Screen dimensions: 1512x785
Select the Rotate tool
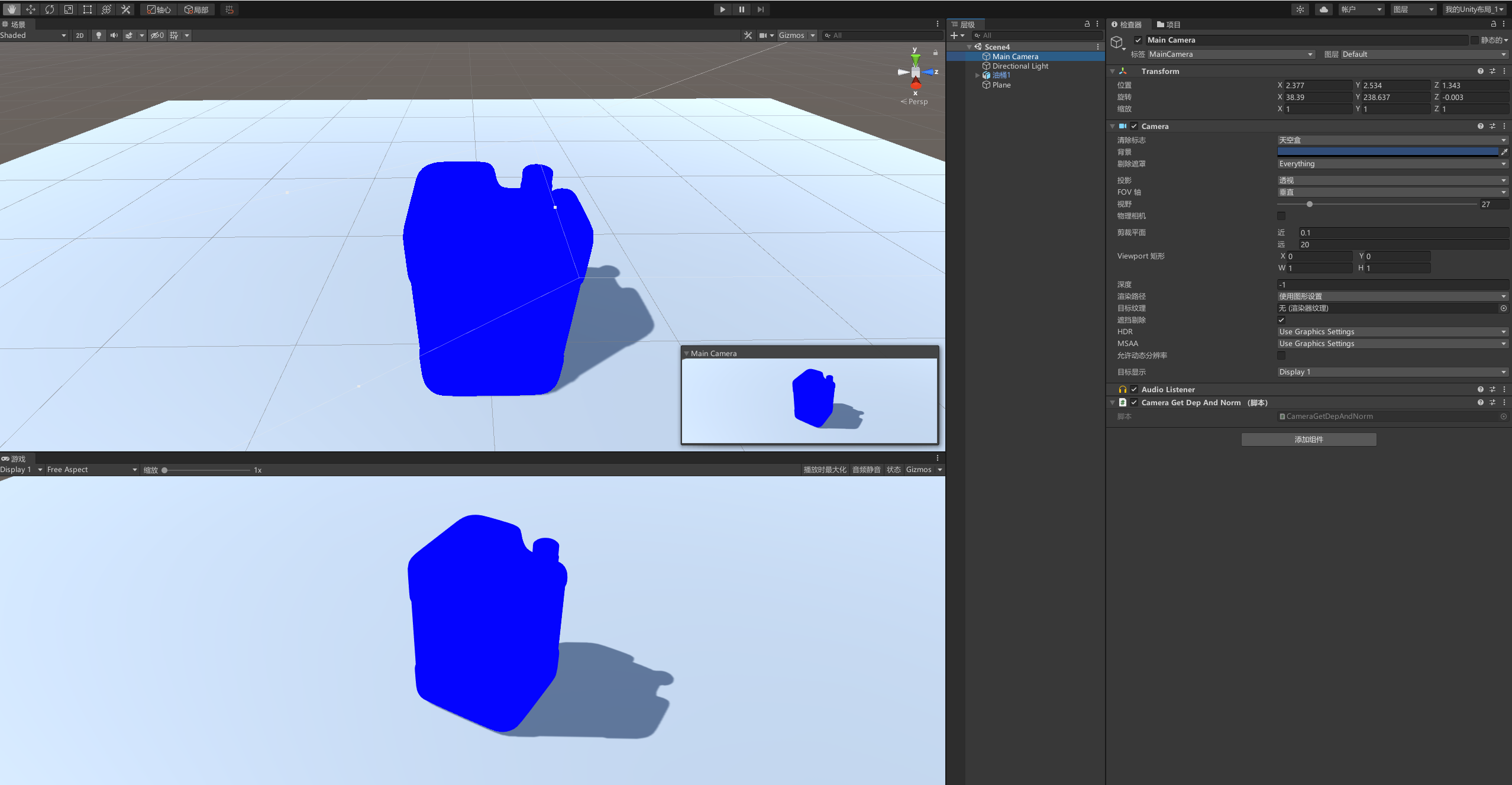[50, 9]
